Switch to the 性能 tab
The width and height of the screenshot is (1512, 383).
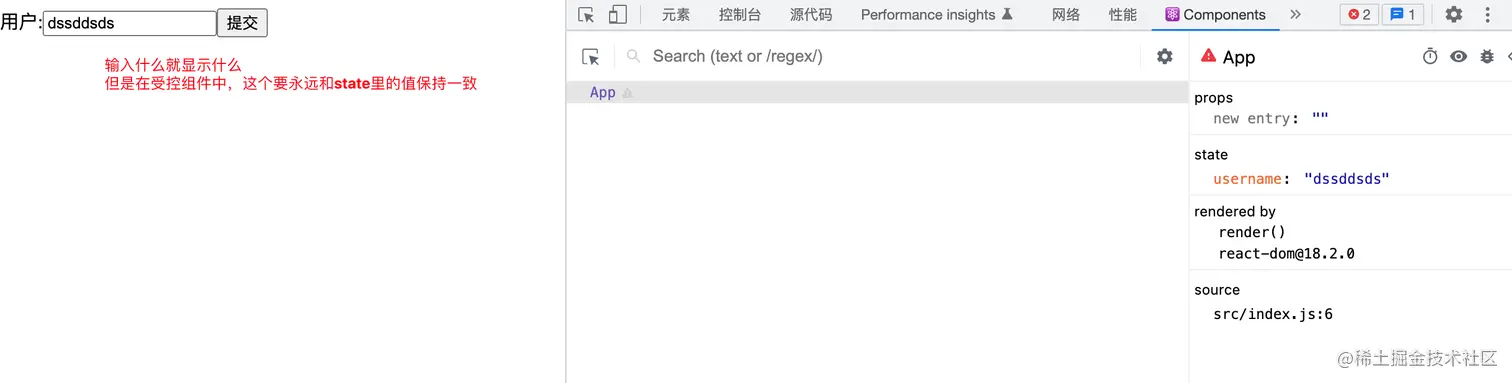tap(1123, 15)
